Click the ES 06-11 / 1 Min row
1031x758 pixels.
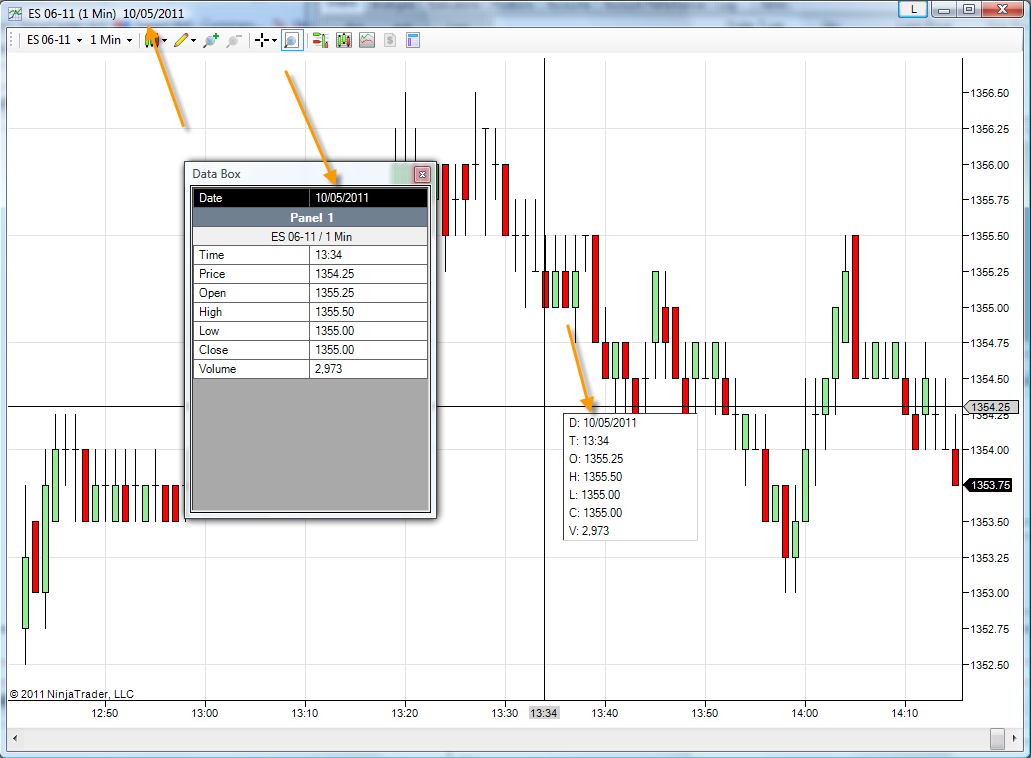[310, 237]
